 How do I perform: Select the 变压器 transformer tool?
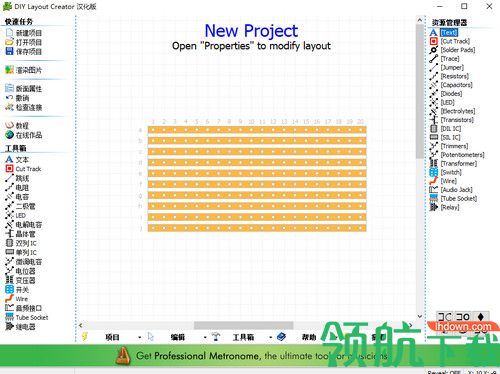[x=21, y=280]
